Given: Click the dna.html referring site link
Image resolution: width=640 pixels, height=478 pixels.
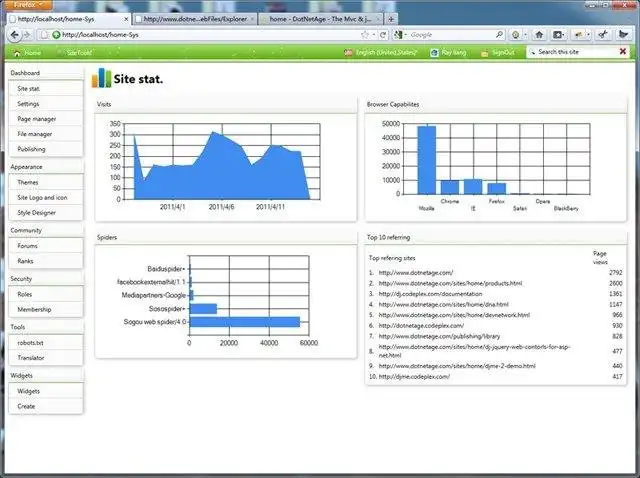Looking at the screenshot, I should pos(443,304).
